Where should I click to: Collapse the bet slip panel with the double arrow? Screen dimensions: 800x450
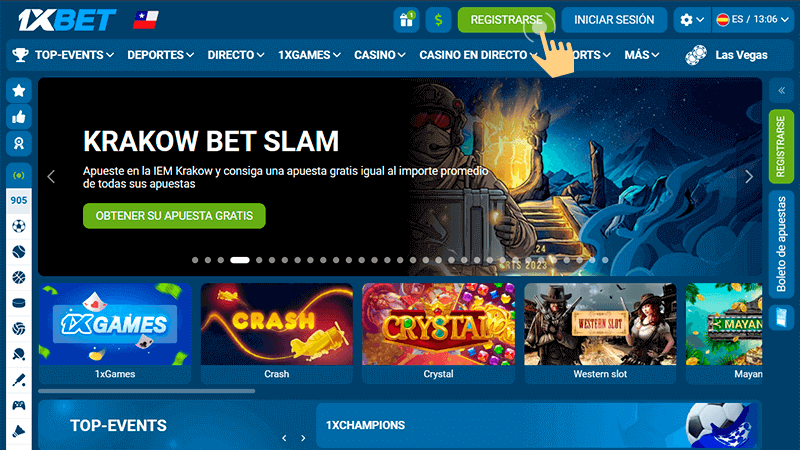tap(781, 91)
